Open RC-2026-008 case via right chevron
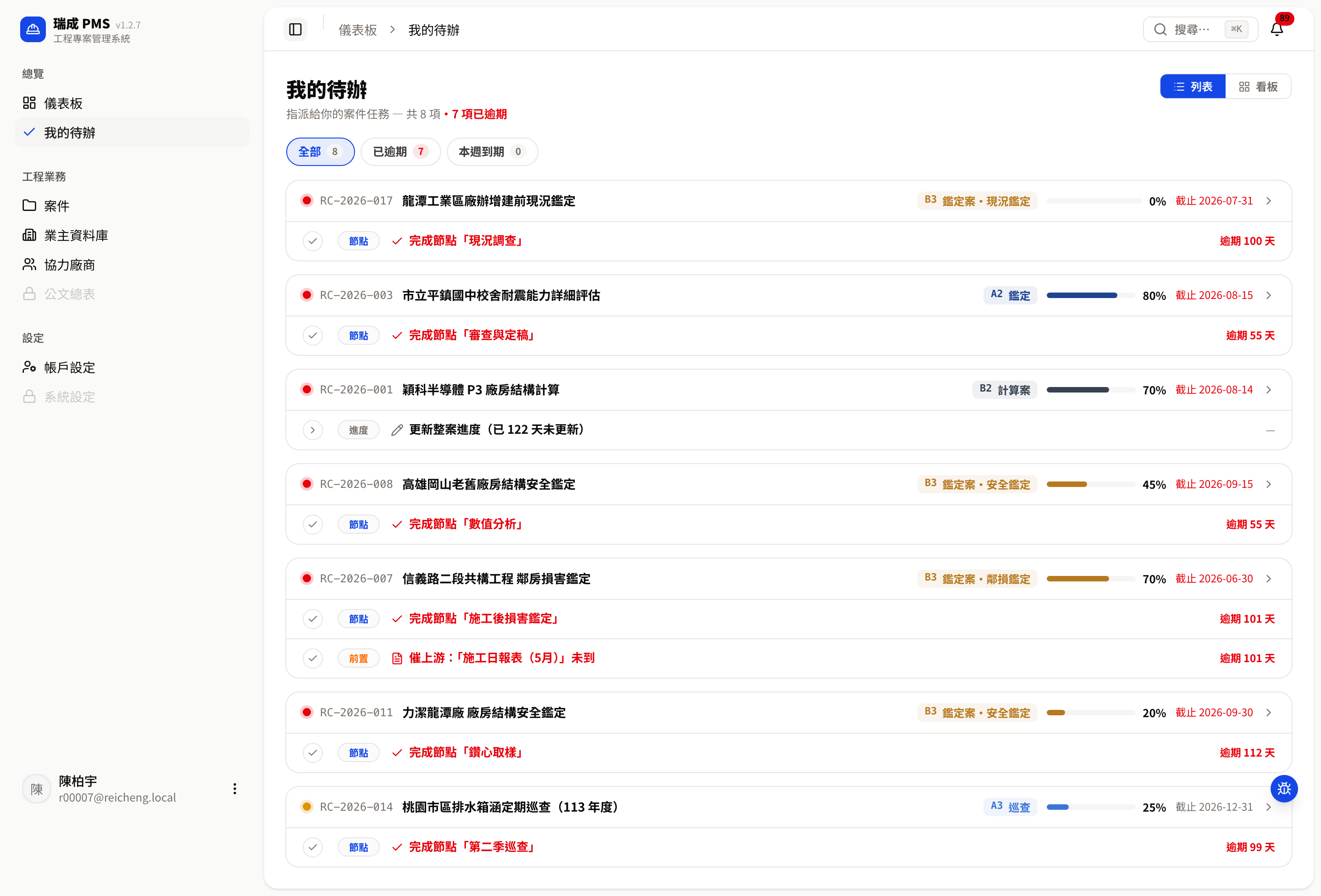1321x896 pixels. click(1269, 484)
